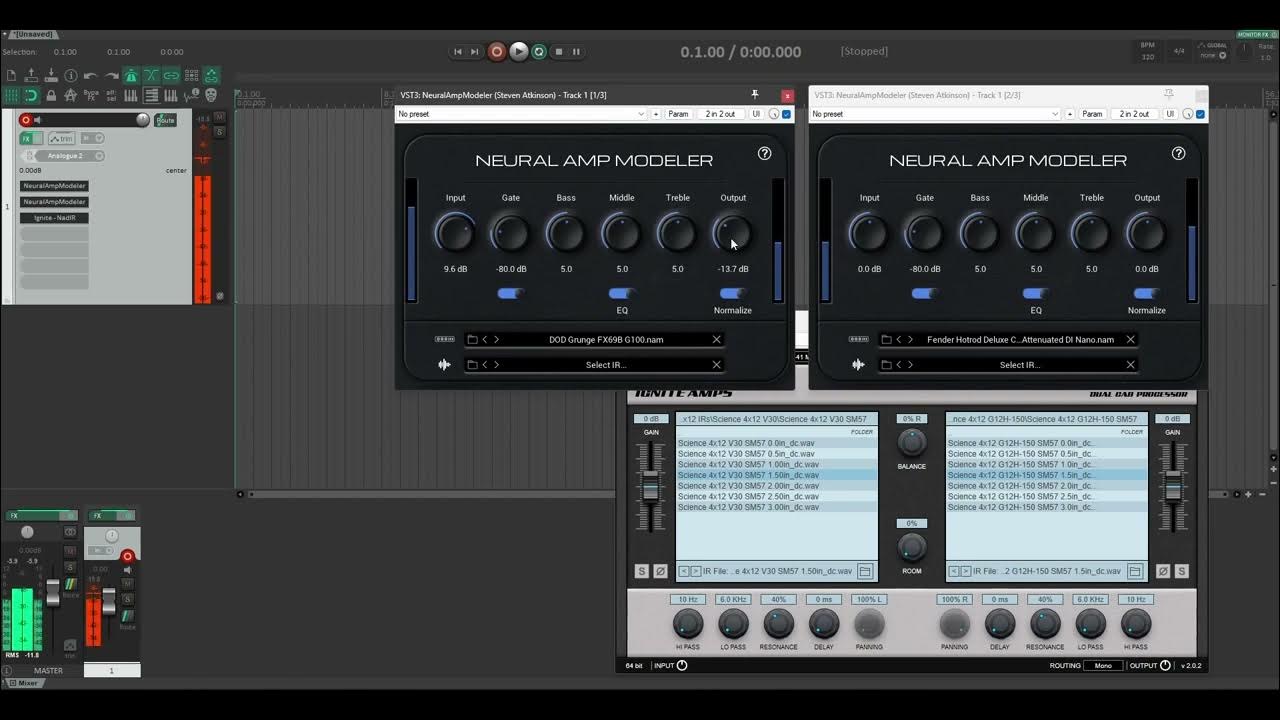Open preset dropdown in NAM Track 1 [2/3]
Image resolution: width=1280 pixels, height=720 pixels.
[935, 114]
